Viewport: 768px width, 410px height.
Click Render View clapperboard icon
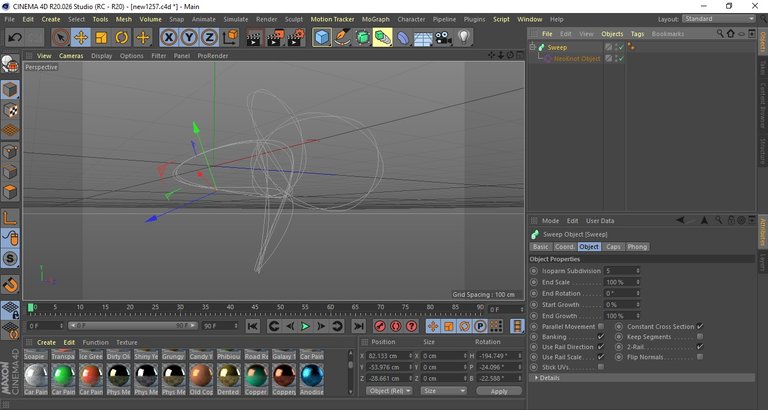(254, 38)
